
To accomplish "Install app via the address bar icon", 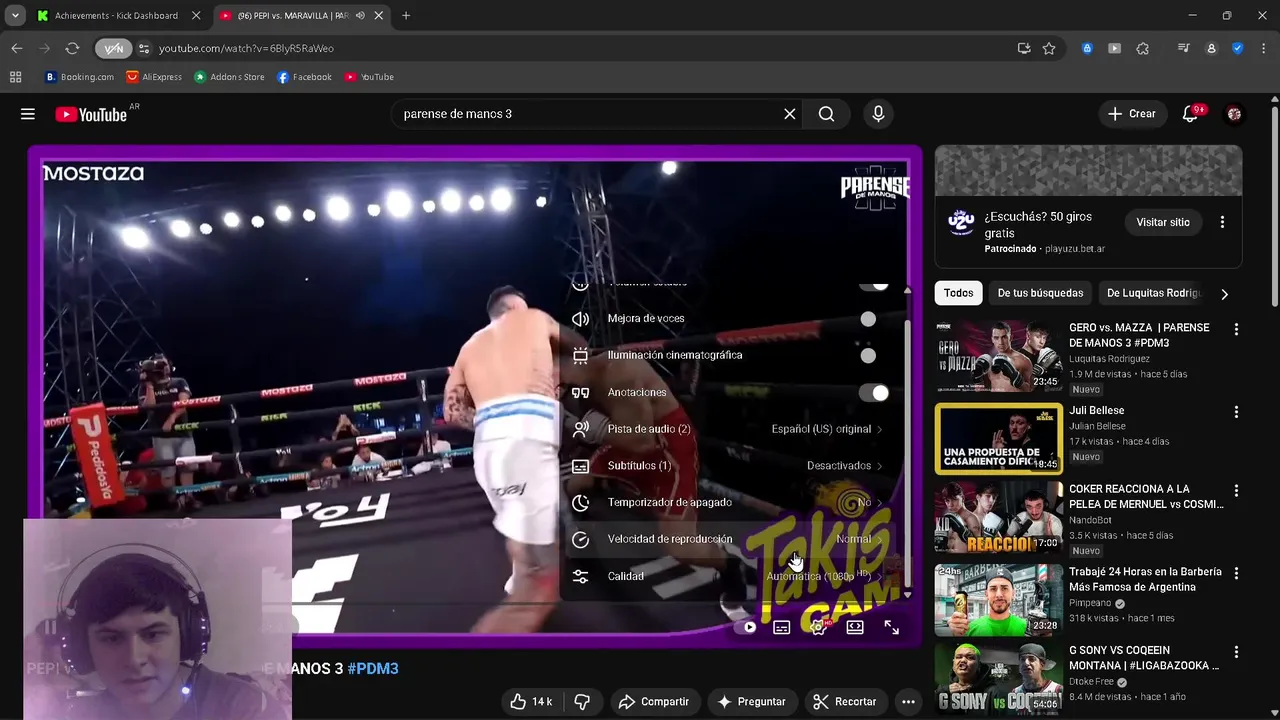I will coord(1024,48).
